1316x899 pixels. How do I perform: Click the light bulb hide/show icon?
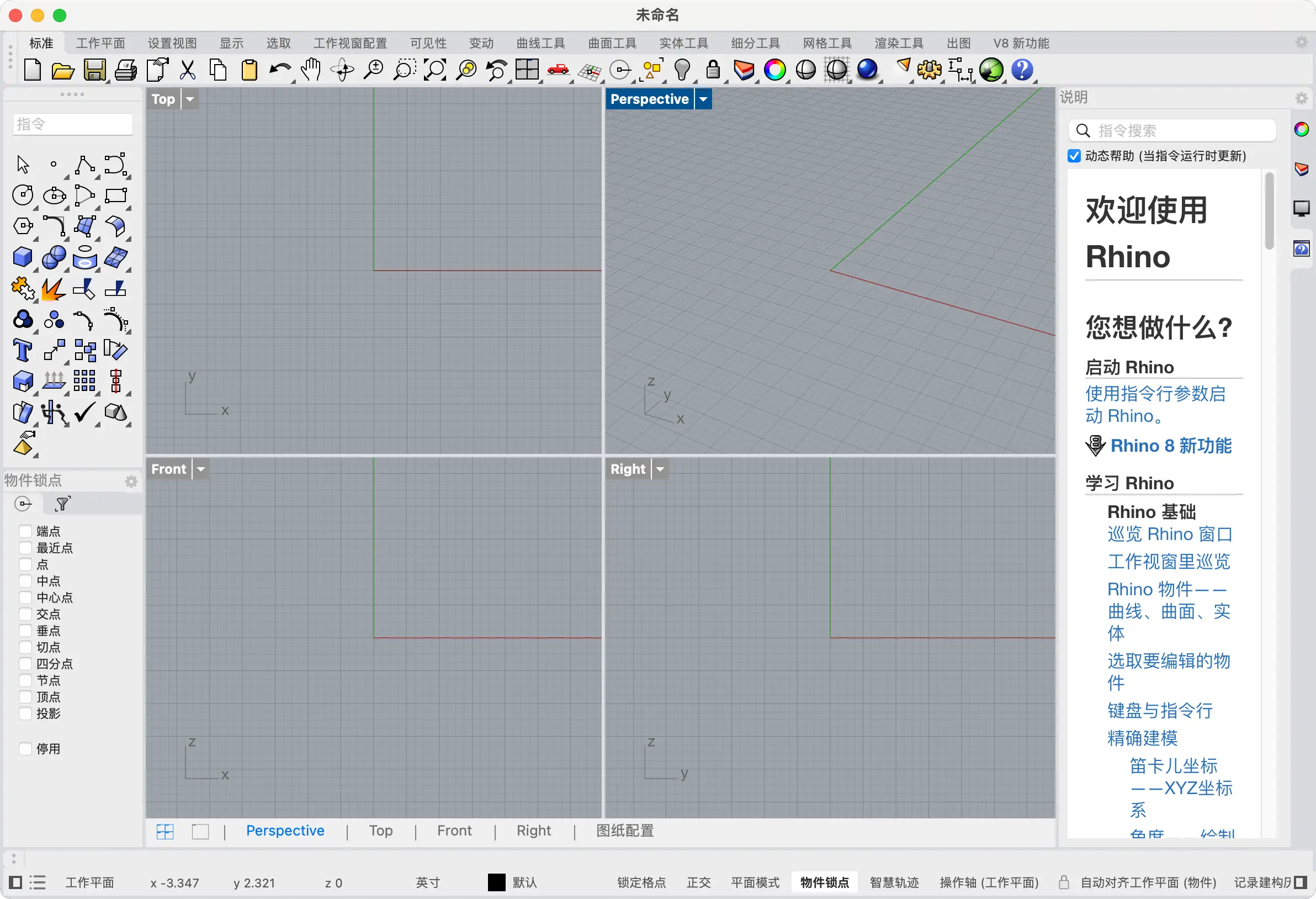coord(682,70)
